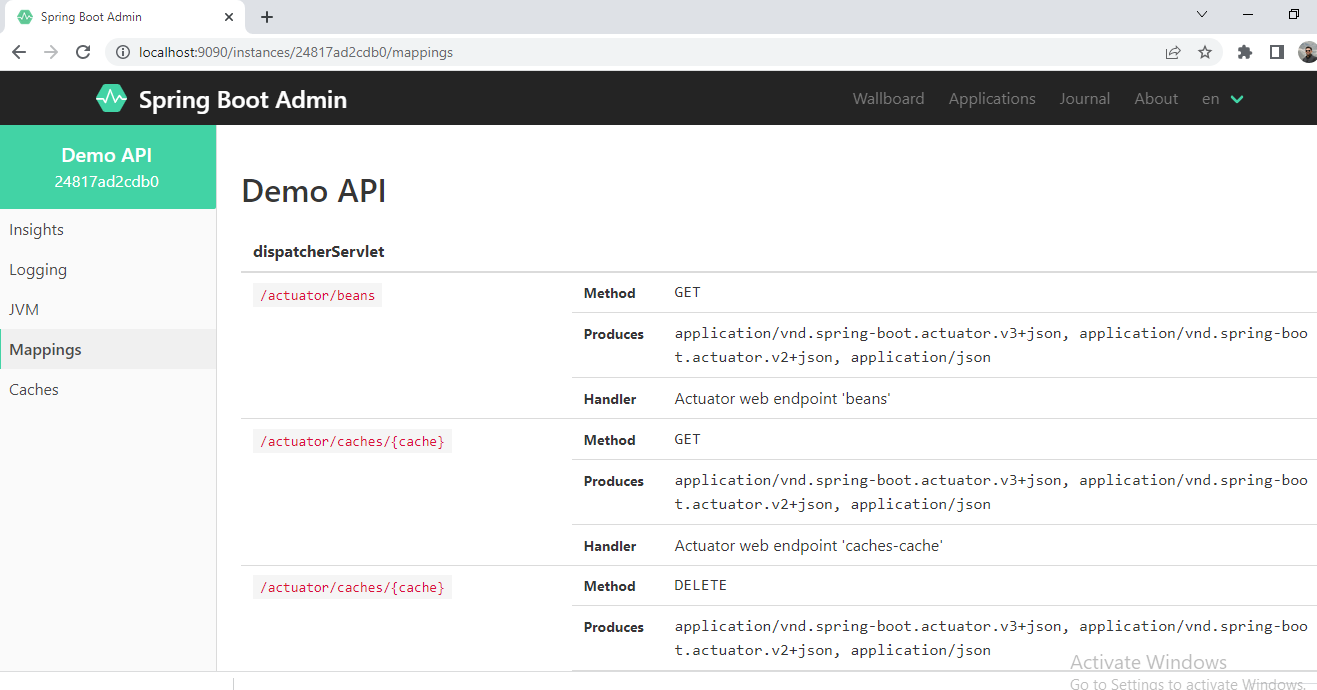Open the browser extensions puzzle icon
The image size is (1317, 690).
coord(1244,52)
